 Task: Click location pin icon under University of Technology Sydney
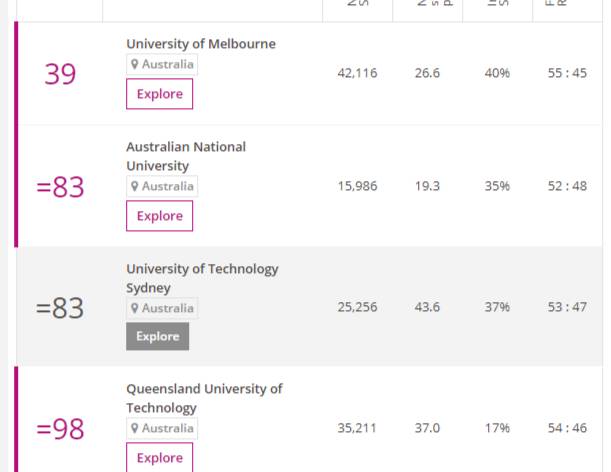[134, 308]
